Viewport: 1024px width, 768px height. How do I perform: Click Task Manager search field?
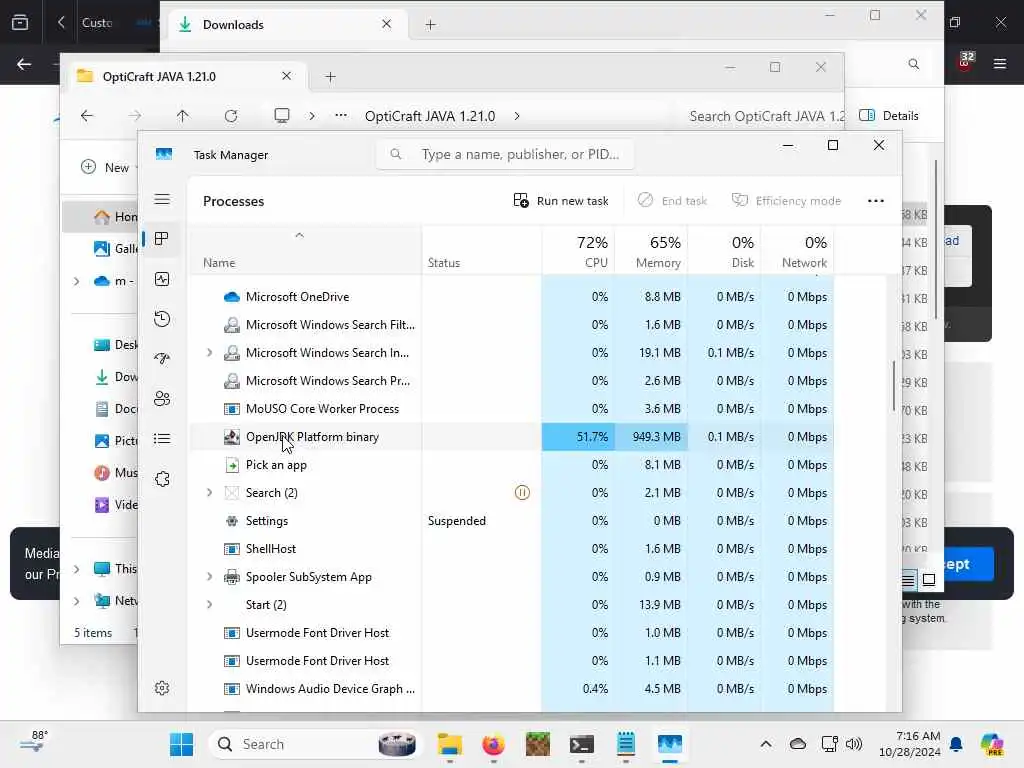tap(505, 154)
